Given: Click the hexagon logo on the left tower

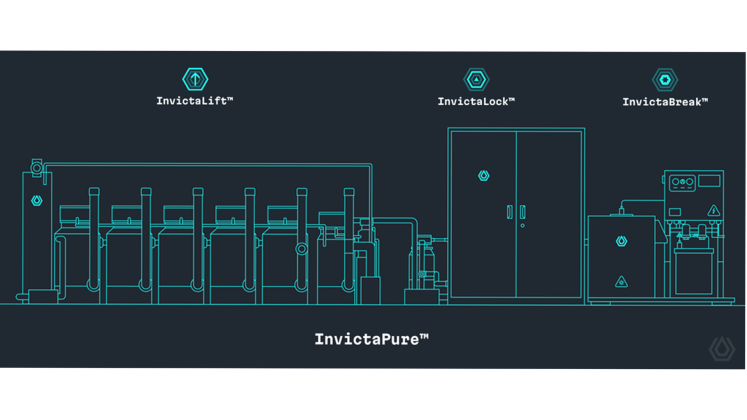Looking at the screenshot, I should click(37, 200).
